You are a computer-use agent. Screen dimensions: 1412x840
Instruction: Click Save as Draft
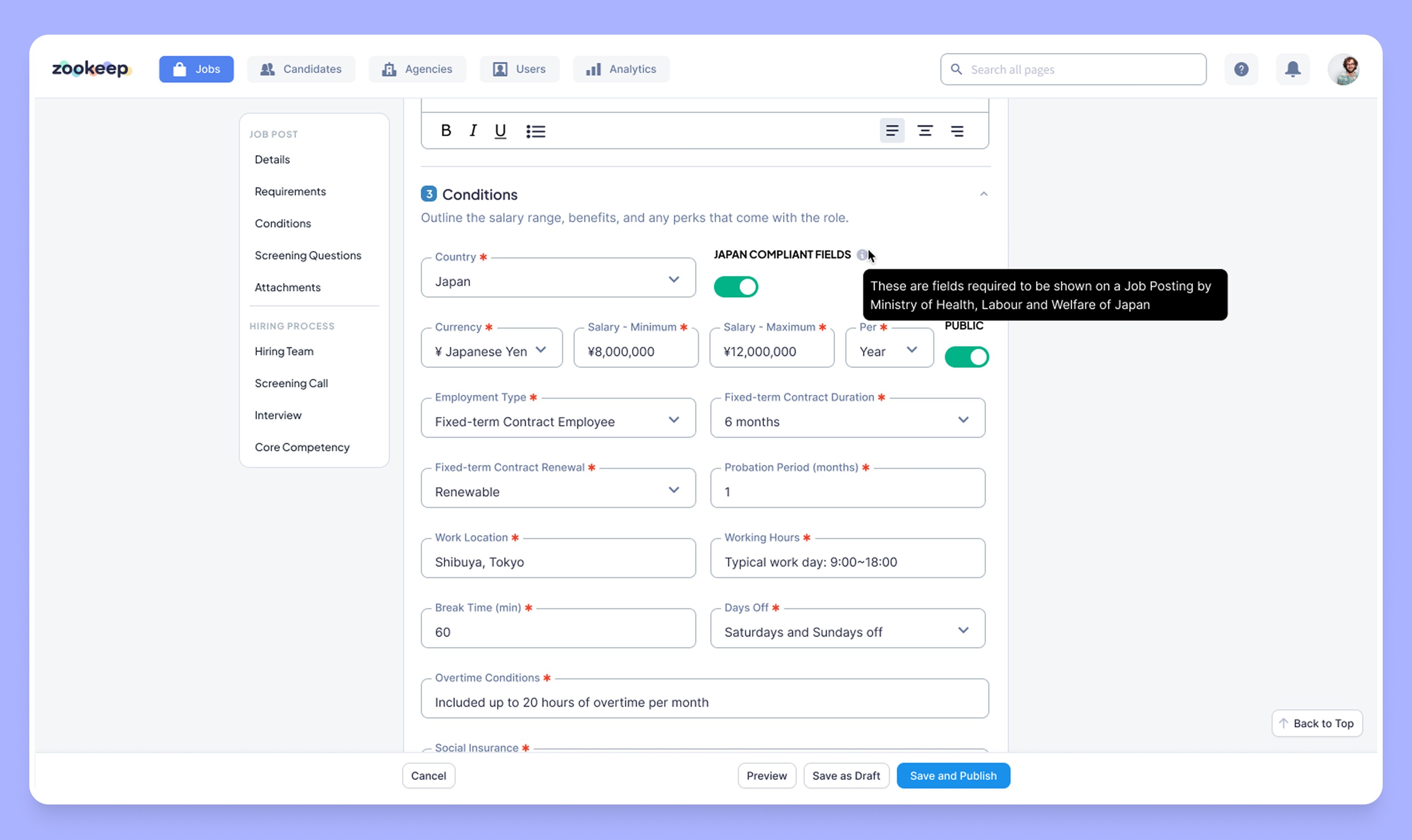coord(846,776)
